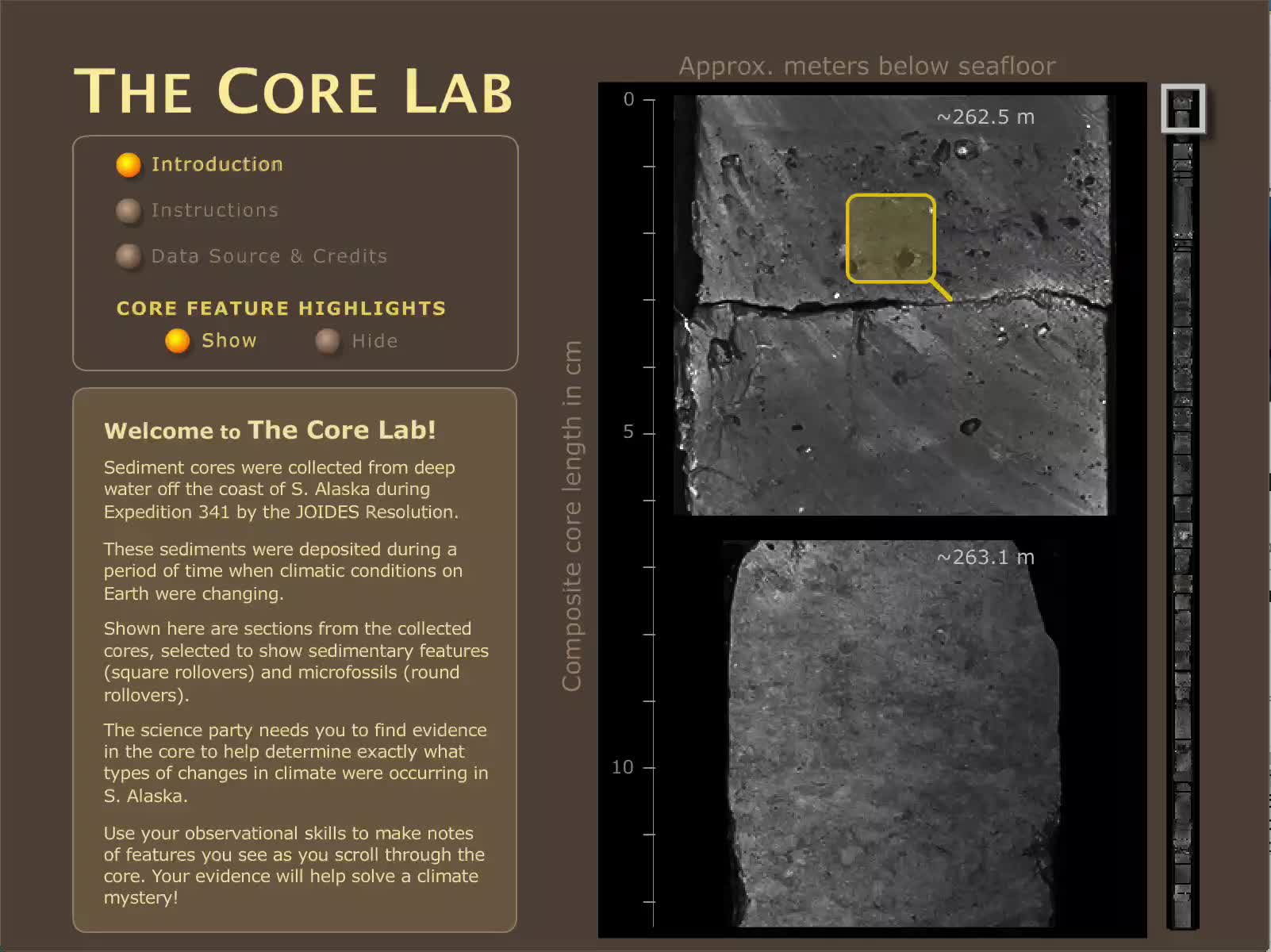1271x952 pixels.
Task: Open the Data Source & Credits text
Action: tap(269, 256)
